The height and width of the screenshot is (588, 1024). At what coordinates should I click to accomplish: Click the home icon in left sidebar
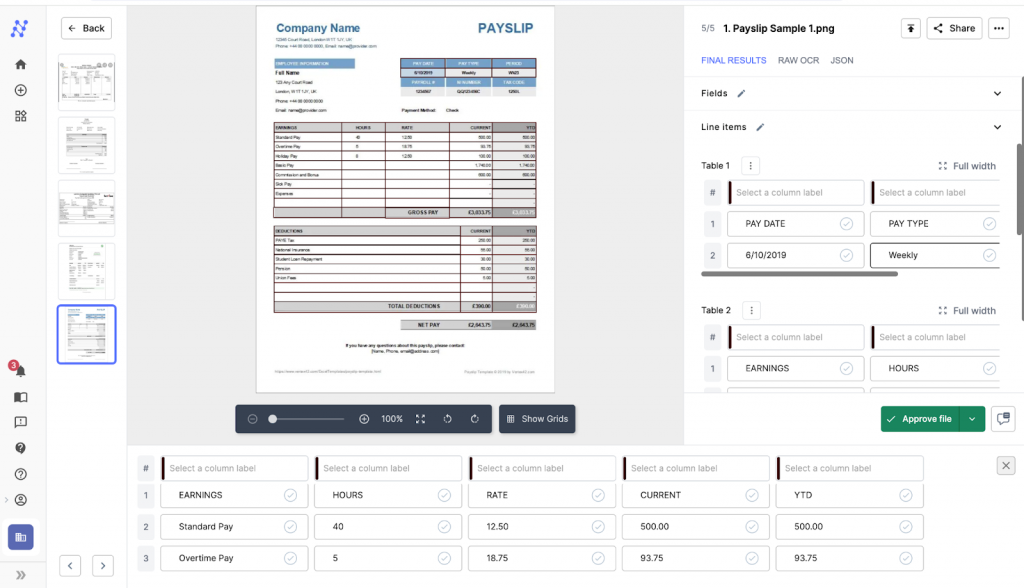coord(20,64)
